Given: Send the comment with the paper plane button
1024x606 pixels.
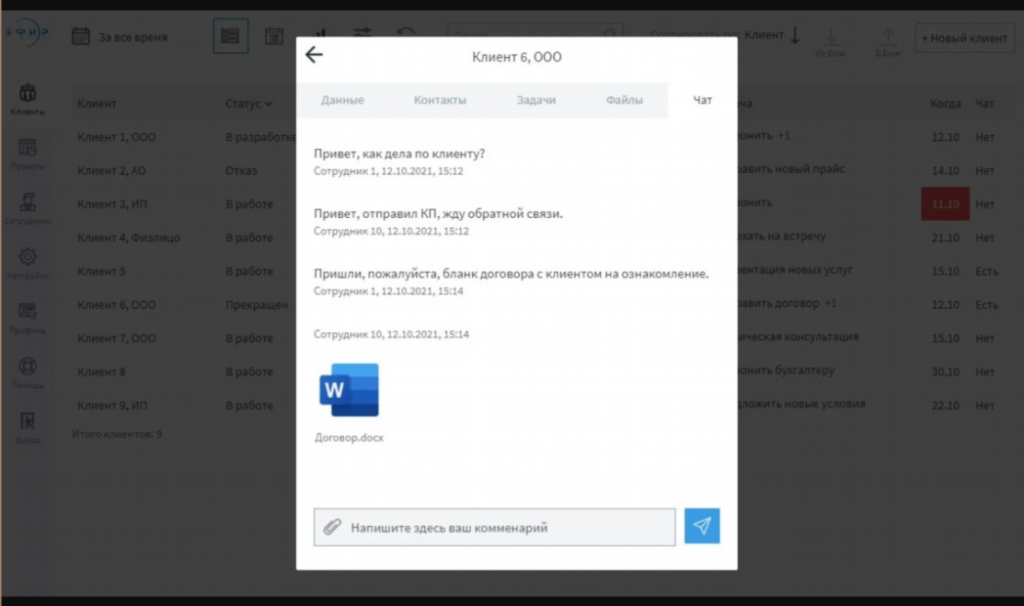Looking at the screenshot, I should [x=702, y=526].
